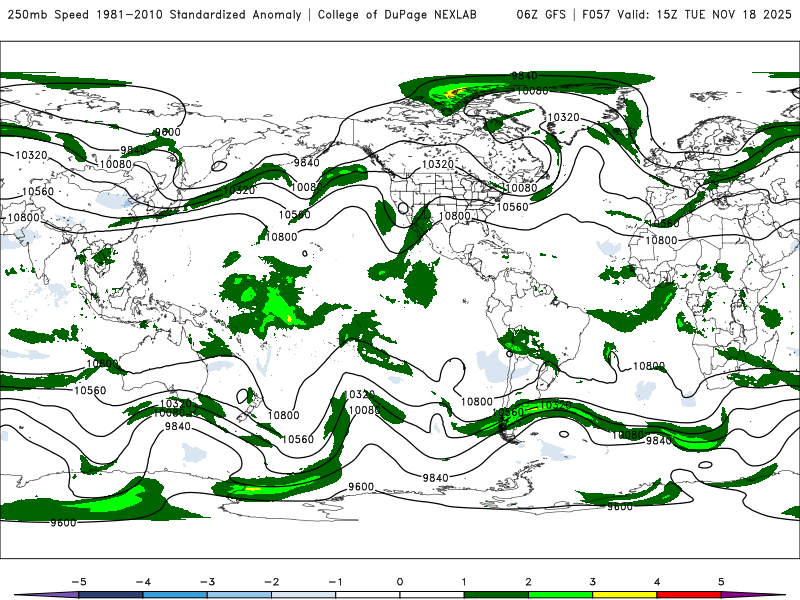
Task: Click the yellow-cored anomaly over the Arctic near Alaska
Action: [456, 93]
